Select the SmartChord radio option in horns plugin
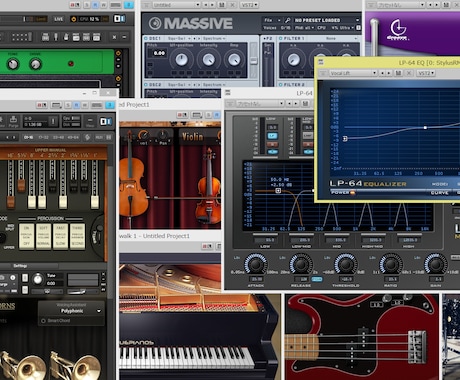460x380 pixels. click(43, 321)
